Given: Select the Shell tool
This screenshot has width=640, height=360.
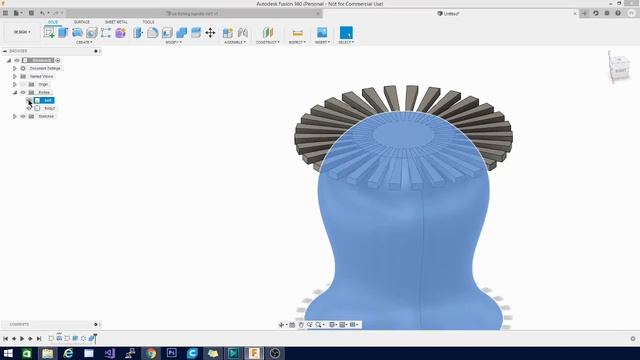Looking at the screenshot, I should (167, 33).
